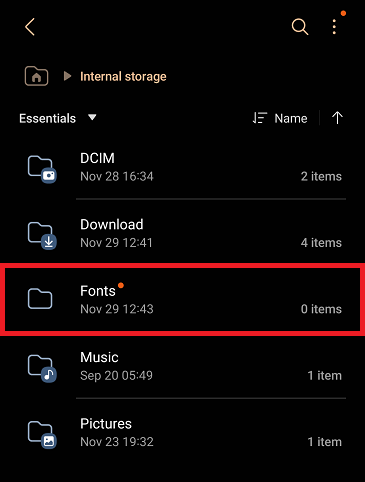
Task: Open search with the magnifier icon
Action: coord(300,27)
